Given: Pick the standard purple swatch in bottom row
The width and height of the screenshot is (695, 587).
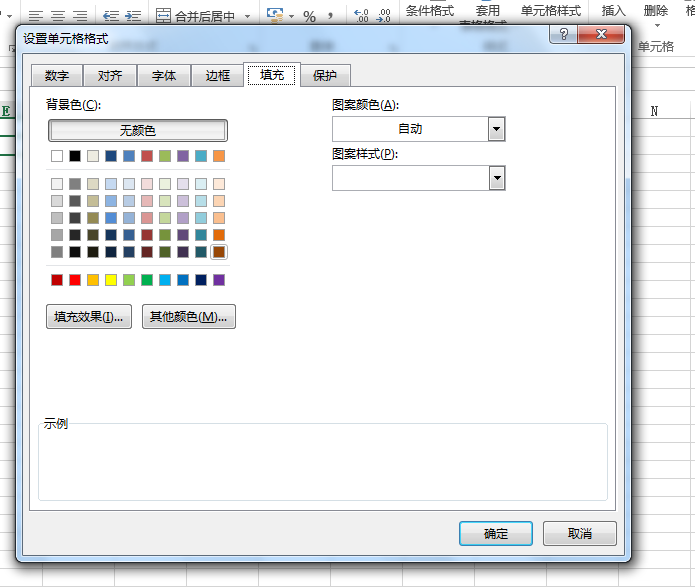Looking at the screenshot, I should coord(219,280).
